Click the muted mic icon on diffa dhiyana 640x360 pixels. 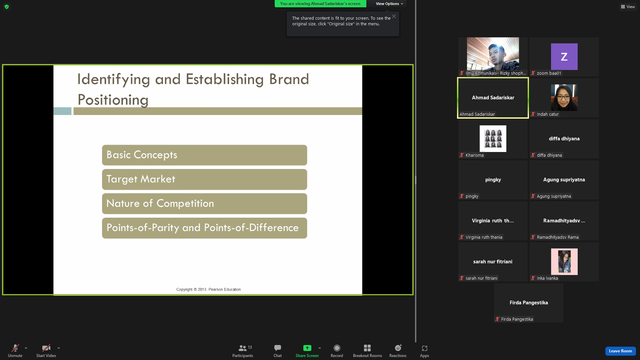click(x=533, y=155)
